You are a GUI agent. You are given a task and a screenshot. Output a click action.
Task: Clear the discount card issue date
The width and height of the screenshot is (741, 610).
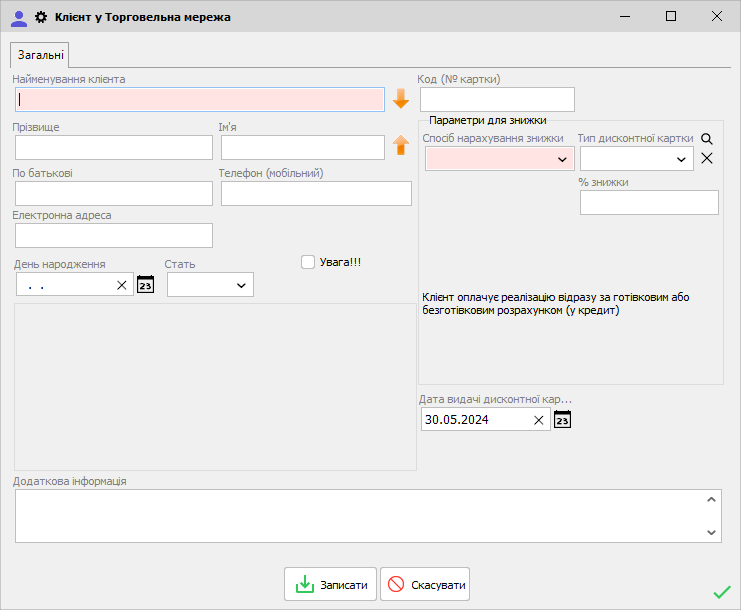539,420
